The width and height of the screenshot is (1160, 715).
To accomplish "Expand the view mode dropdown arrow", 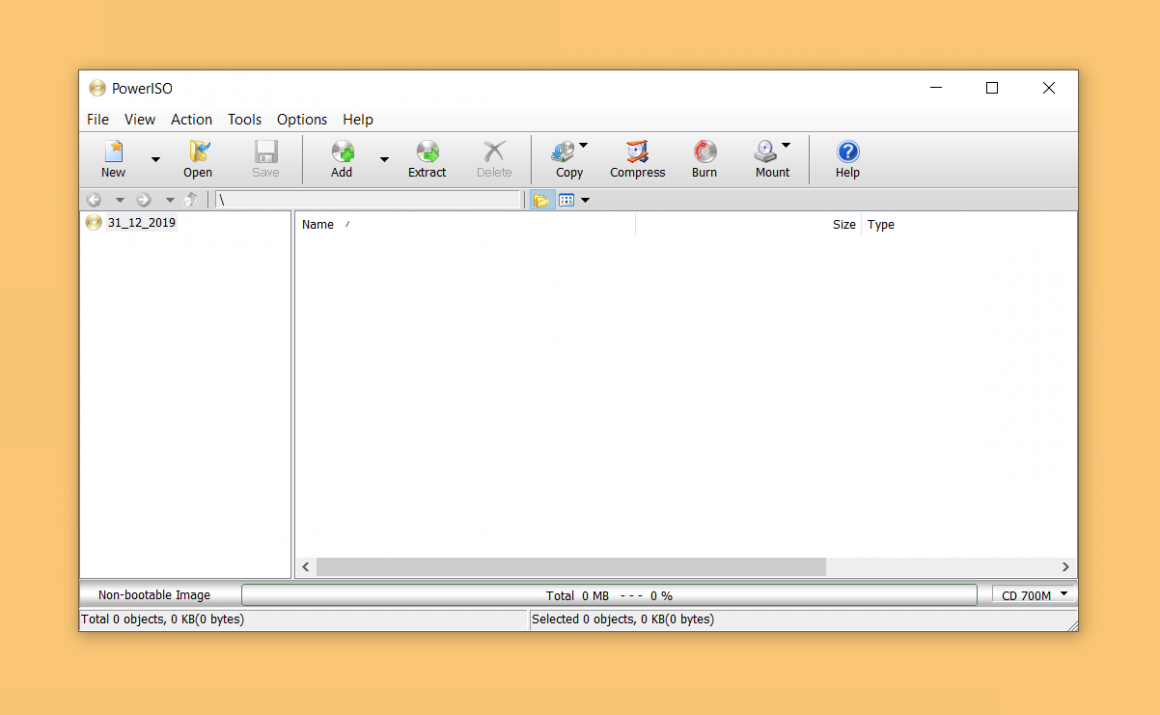I will click(585, 200).
